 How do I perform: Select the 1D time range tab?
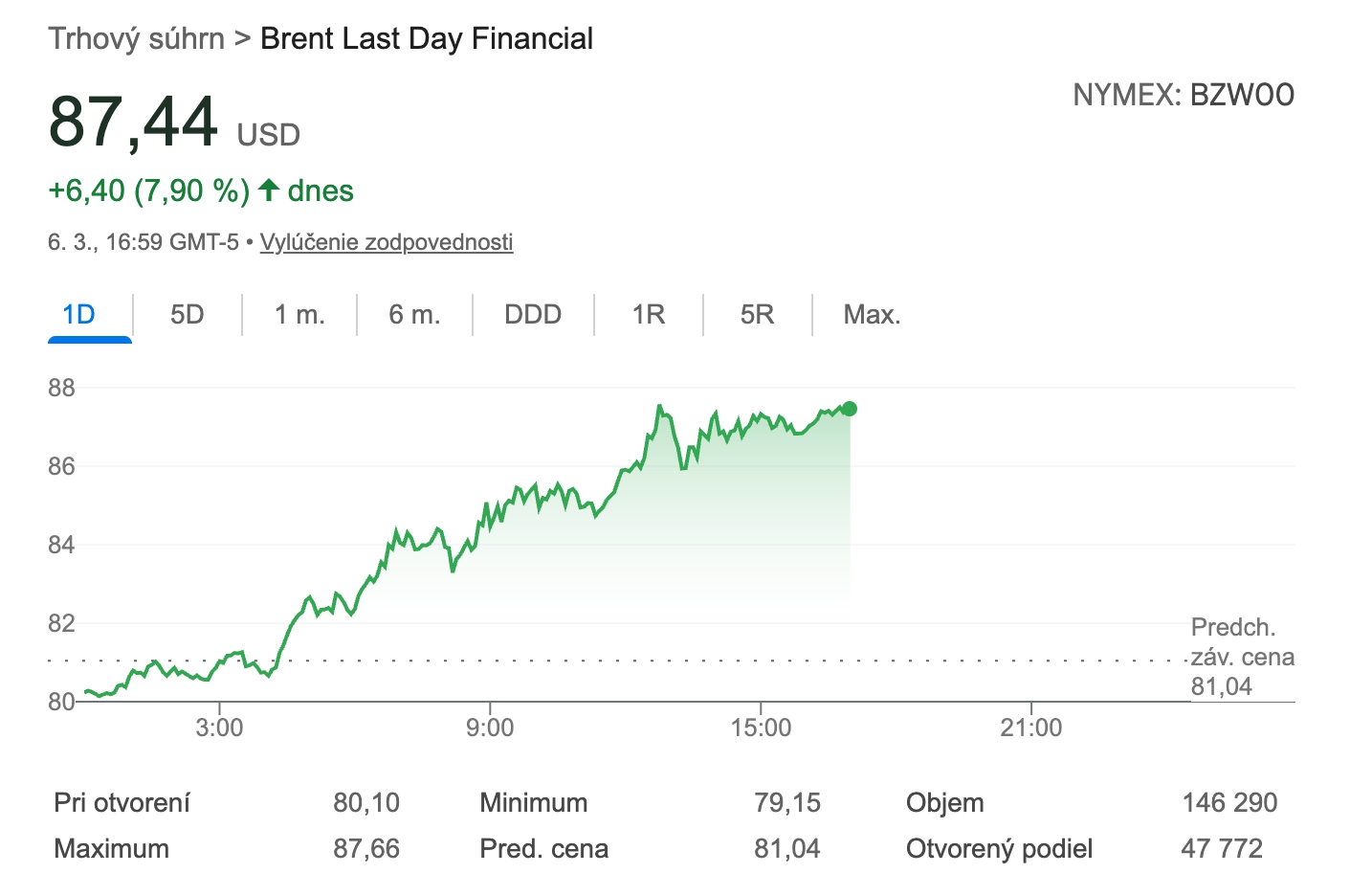click(x=79, y=315)
